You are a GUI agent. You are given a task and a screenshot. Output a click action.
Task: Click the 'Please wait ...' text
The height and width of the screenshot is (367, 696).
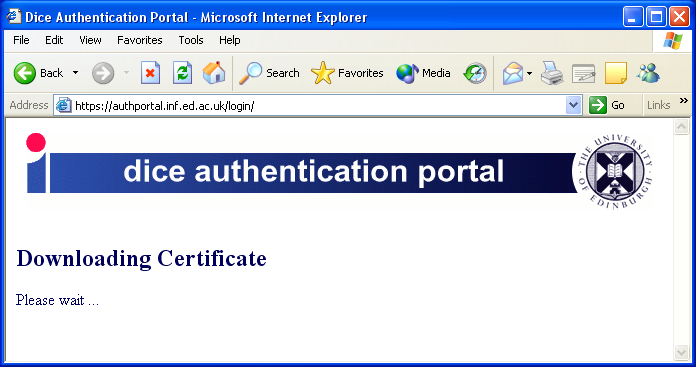tap(57, 300)
